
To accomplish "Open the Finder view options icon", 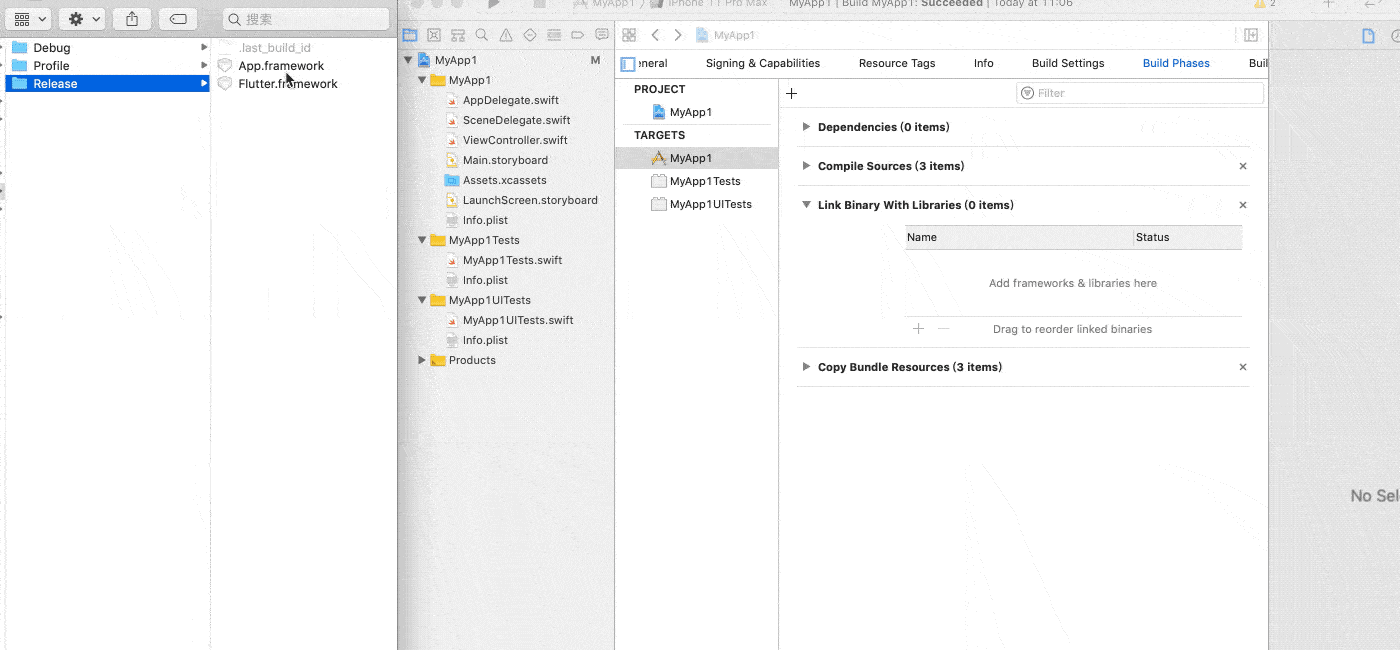I will point(29,19).
